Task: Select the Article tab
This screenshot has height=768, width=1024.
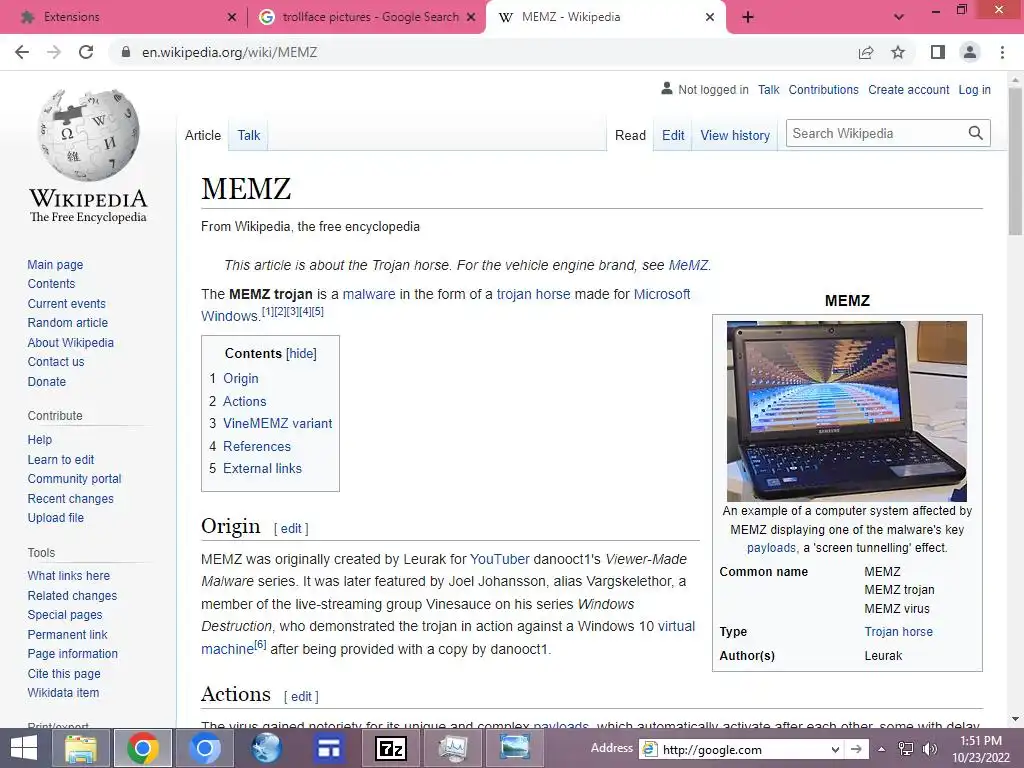Action: point(202,135)
